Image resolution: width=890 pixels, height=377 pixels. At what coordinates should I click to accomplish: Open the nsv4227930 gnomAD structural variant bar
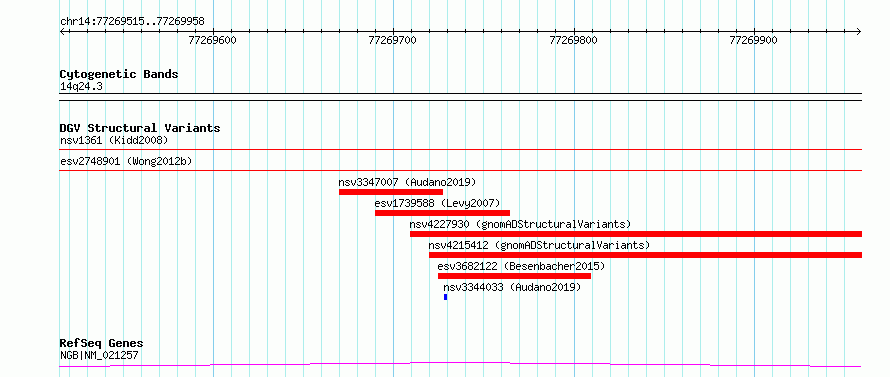point(636,234)
